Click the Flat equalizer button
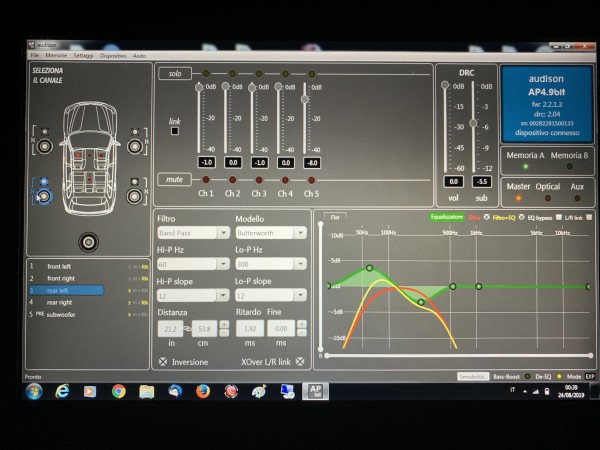The image size is (600, 450). click(335, 217)
